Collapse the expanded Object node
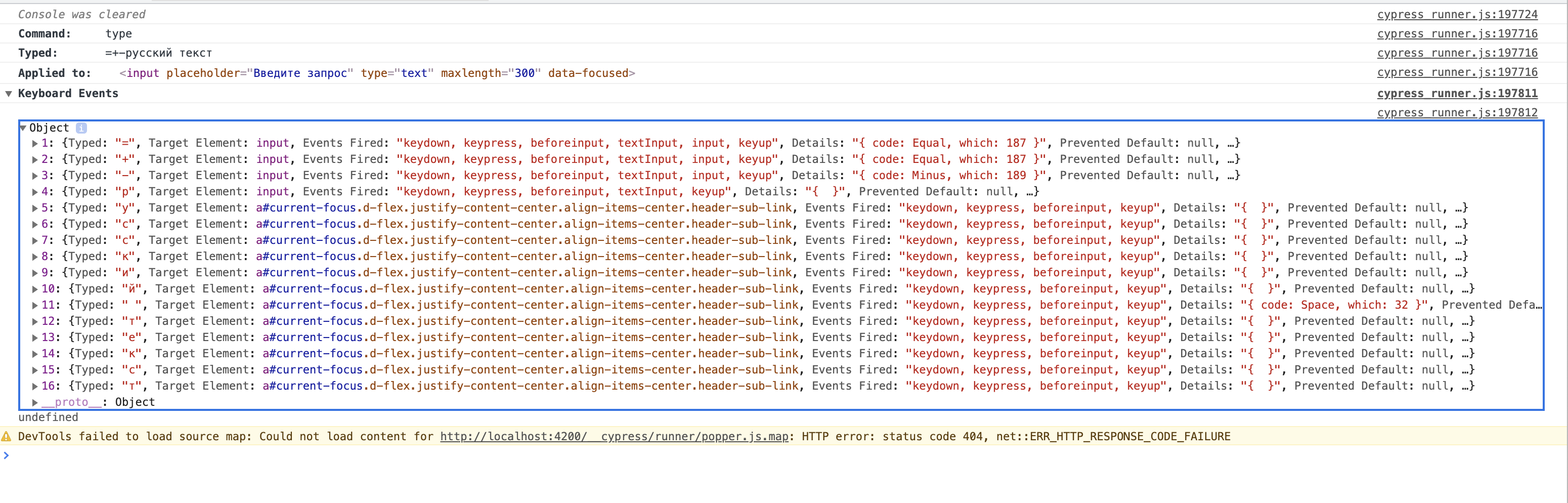The width and height of the screenshot is (1568, 503). click(x=23, y=128)
